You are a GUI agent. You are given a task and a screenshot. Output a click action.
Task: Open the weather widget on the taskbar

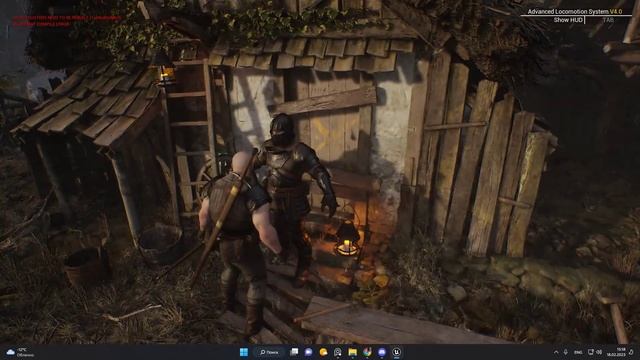[20, 352]
